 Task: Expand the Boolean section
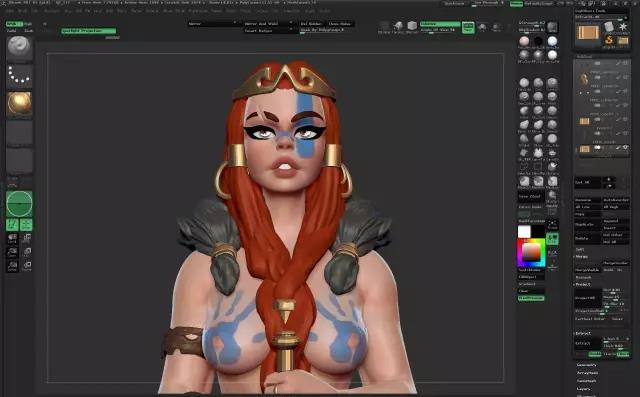coord(584,277)
